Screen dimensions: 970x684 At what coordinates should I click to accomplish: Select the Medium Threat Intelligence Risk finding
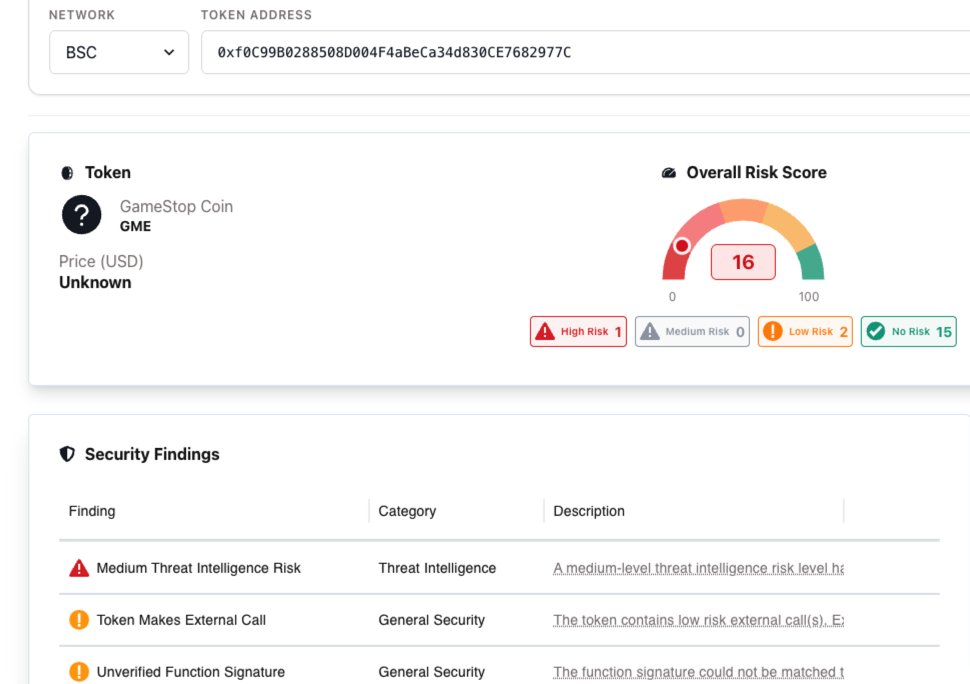tap(199, 568)
